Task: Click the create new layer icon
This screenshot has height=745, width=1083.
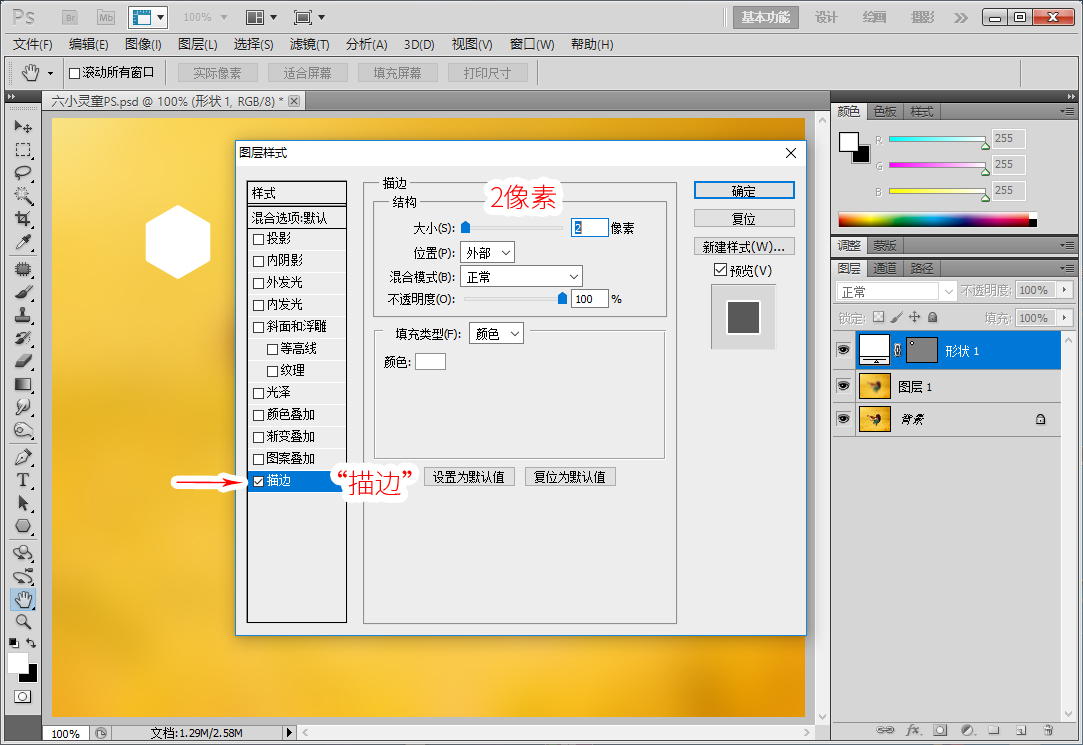Action: [x=1021, y=730]
